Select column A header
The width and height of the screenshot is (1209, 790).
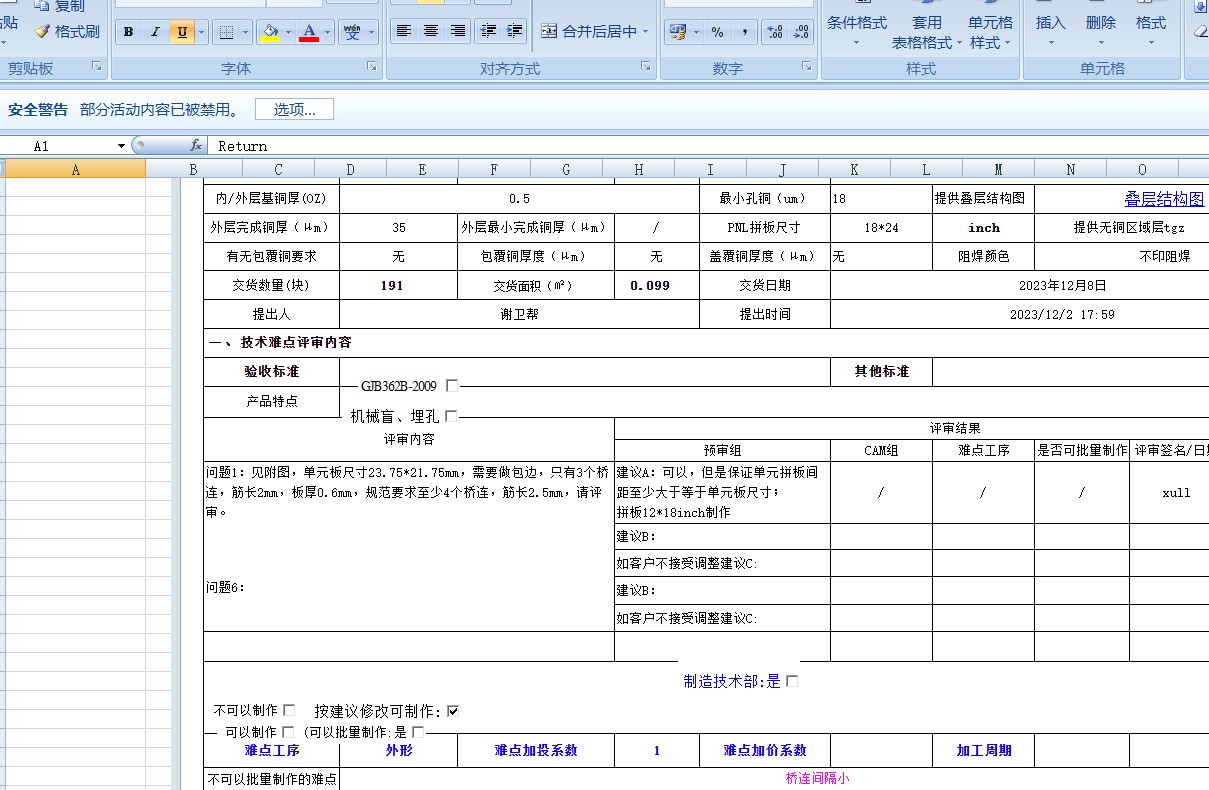[76, 170]
